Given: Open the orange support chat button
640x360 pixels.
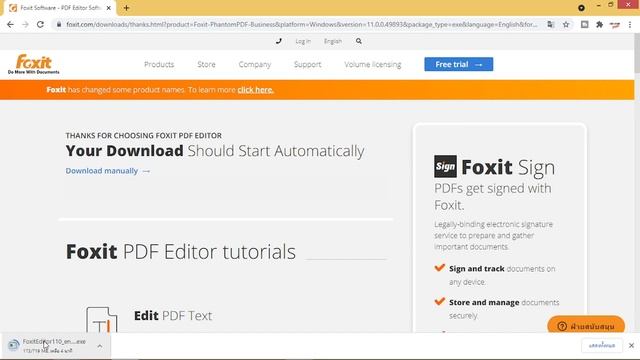Looking at the screenshot, I should point(586,326).
